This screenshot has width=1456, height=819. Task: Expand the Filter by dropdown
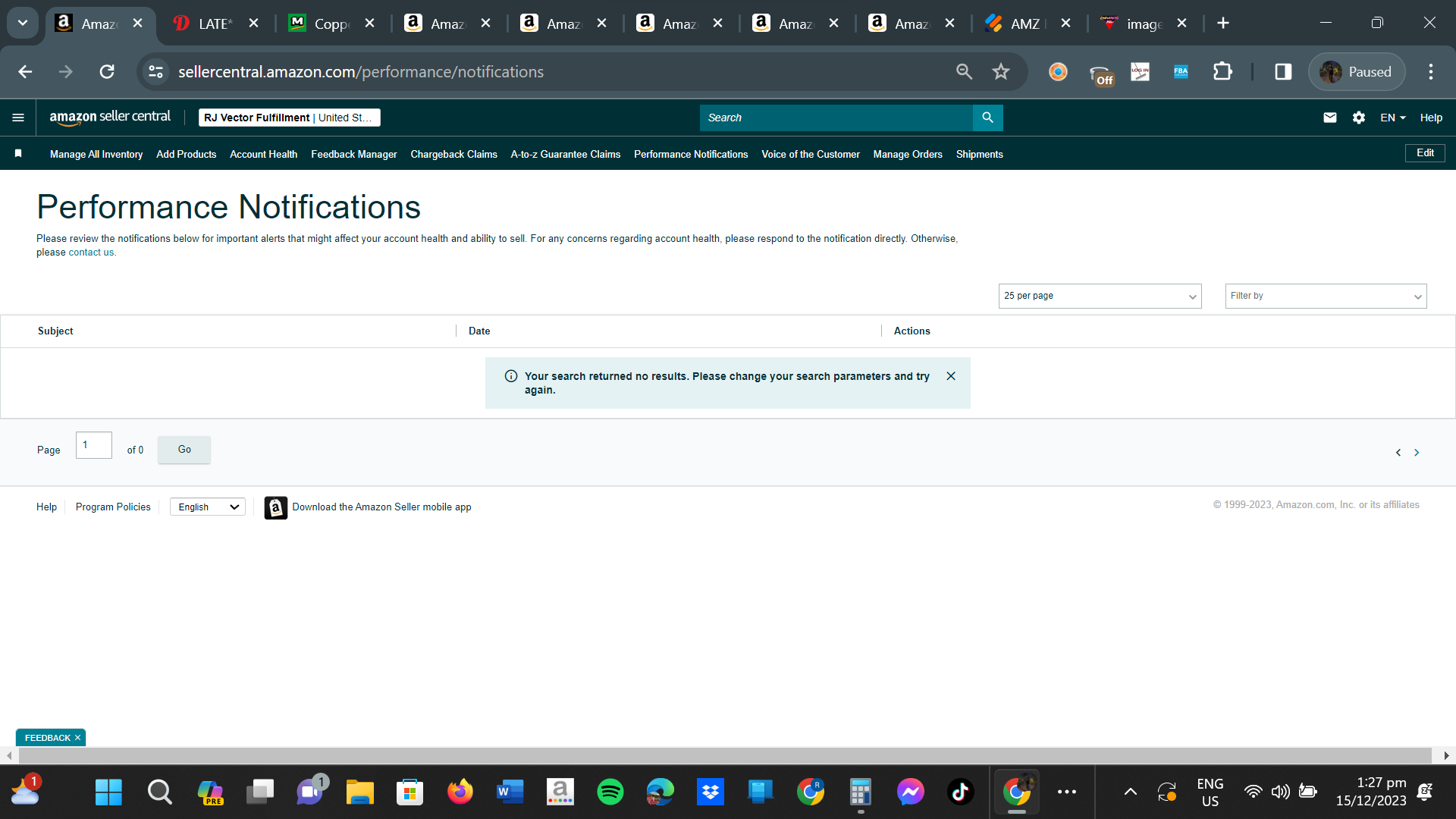[x=1326, y=296]
